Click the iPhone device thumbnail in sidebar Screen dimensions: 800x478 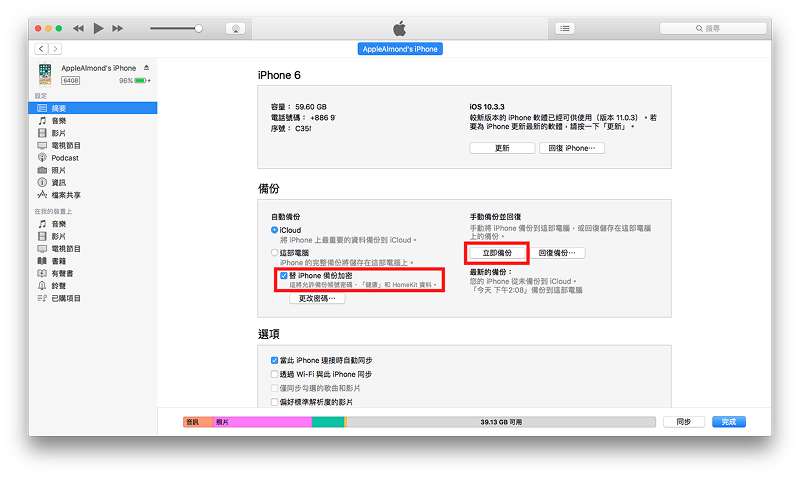point(45,74)
